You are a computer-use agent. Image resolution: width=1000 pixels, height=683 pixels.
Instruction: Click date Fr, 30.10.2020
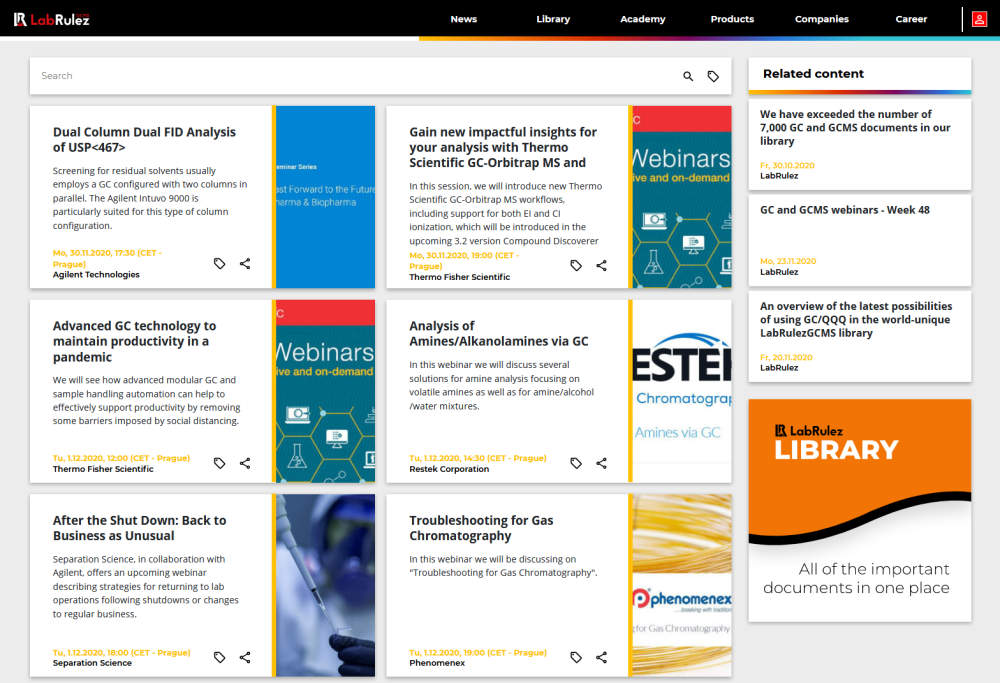(787, 166)
